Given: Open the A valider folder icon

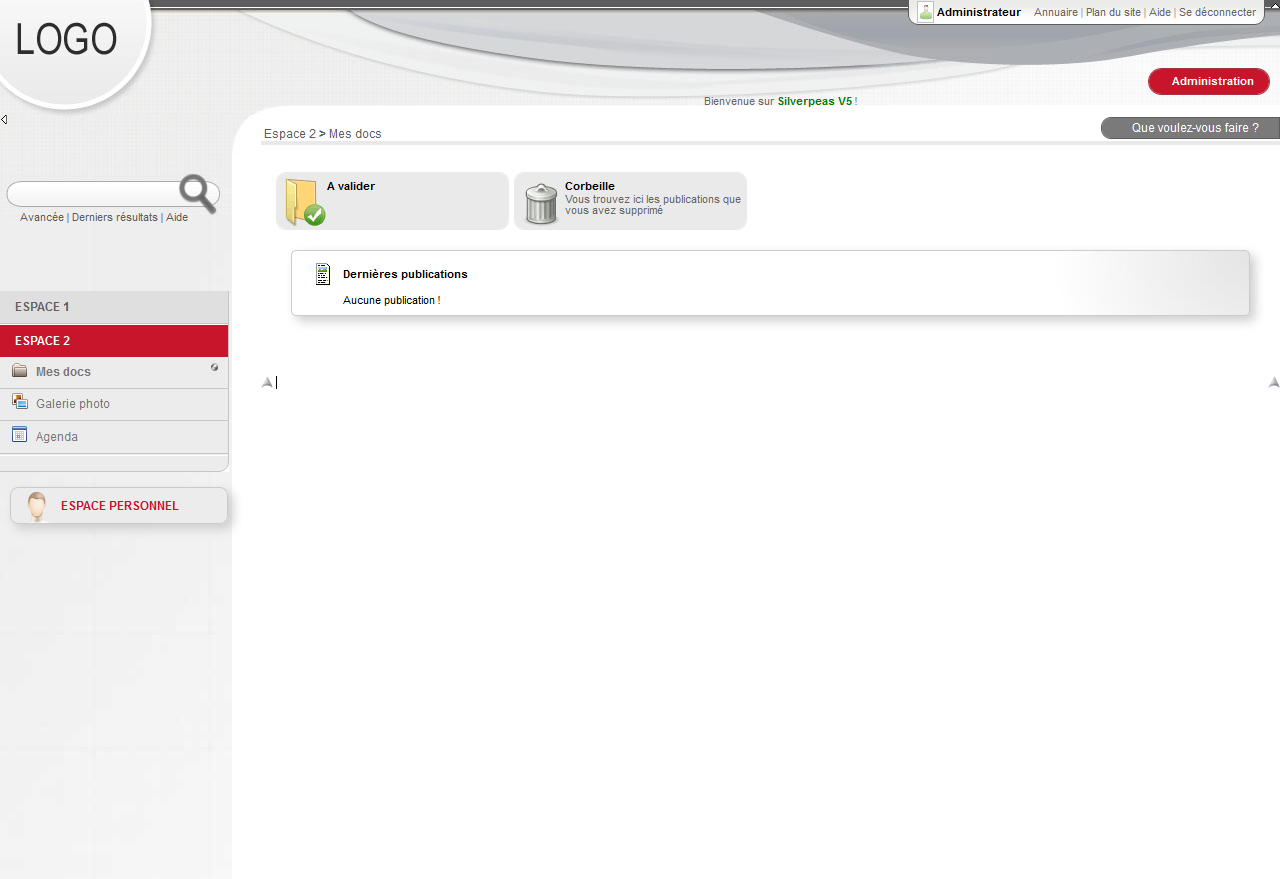Looking at the screenshot, I should pyautogui.click(x=304, y=202).
